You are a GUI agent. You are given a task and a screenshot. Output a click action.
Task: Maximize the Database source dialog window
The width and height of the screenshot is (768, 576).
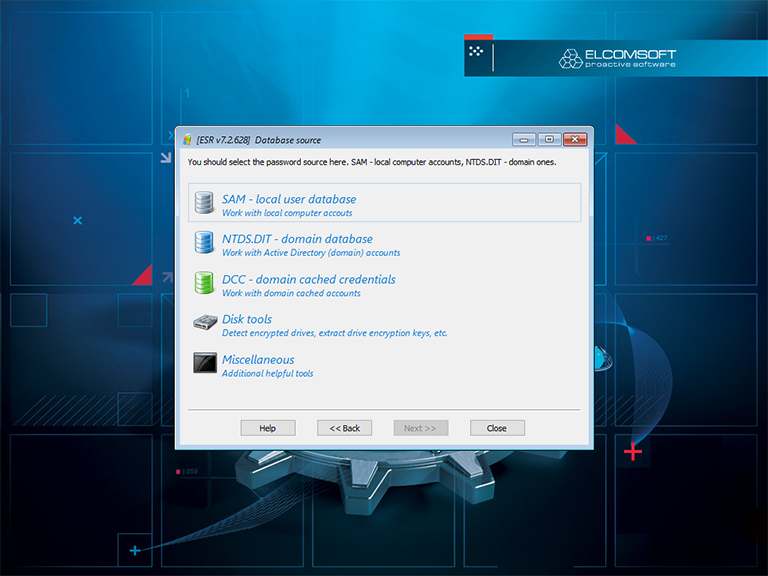549,140
